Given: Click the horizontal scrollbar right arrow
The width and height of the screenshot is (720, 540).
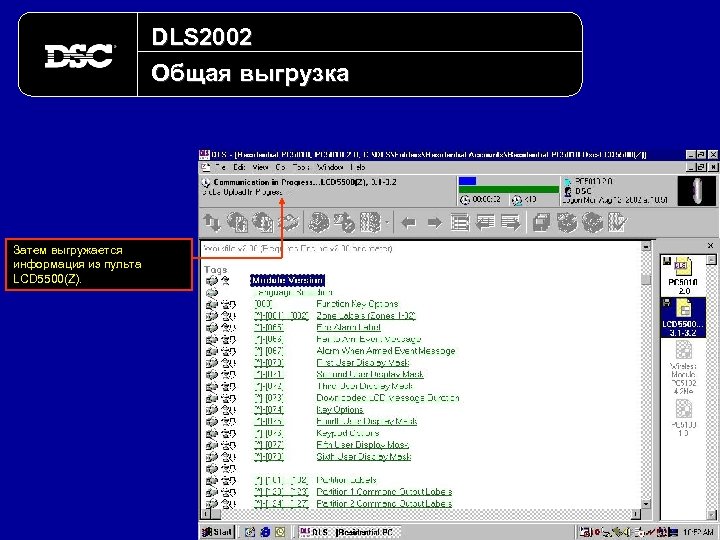Looking at the screenshot, I should click(636, 514).
